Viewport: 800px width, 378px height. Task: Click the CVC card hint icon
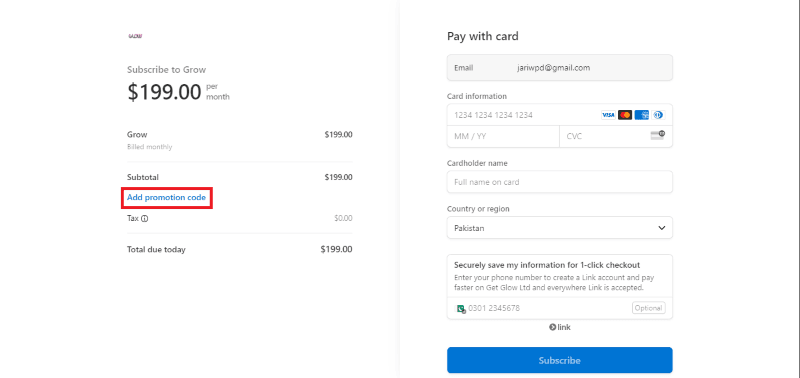coord(658,135)
